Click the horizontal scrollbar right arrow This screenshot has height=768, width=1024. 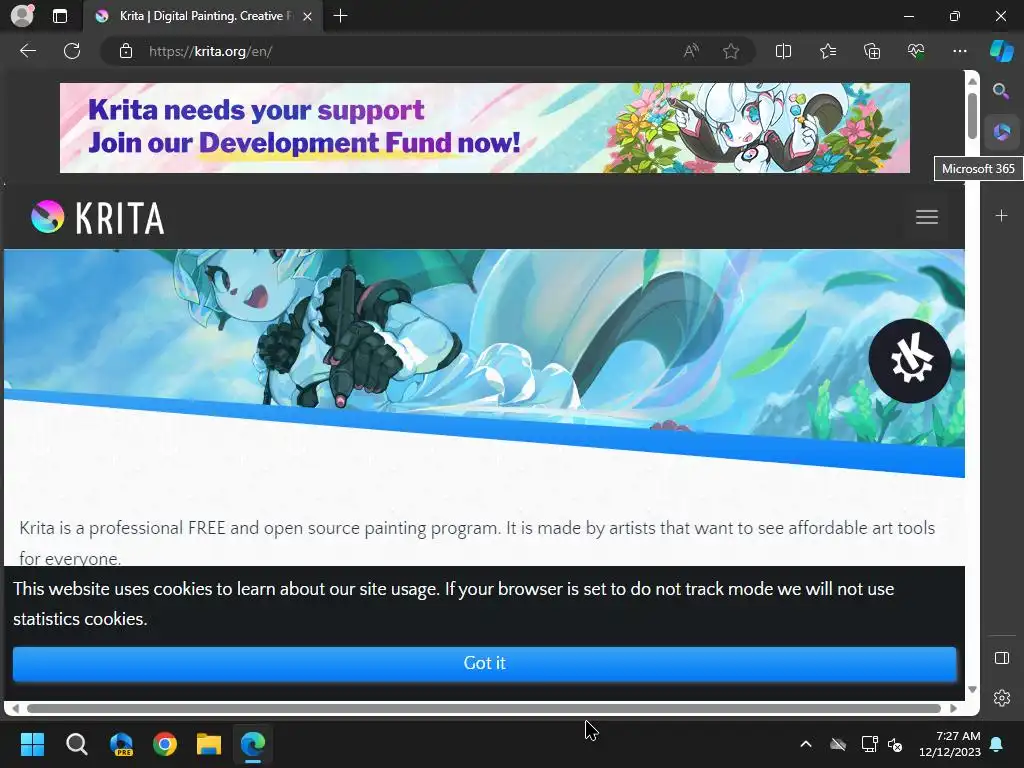tap(953, 709)
